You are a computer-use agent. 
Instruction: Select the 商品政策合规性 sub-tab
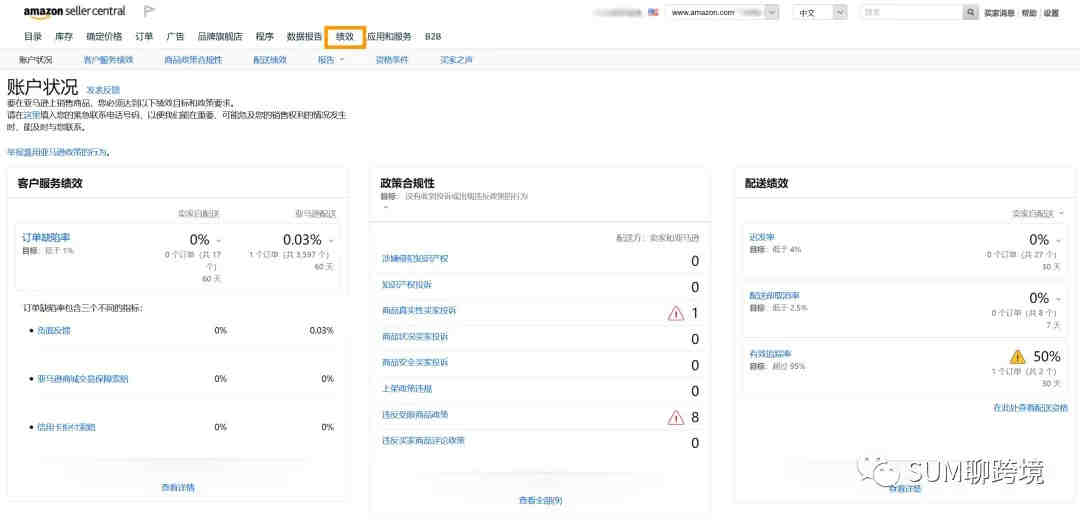[194, 60]
